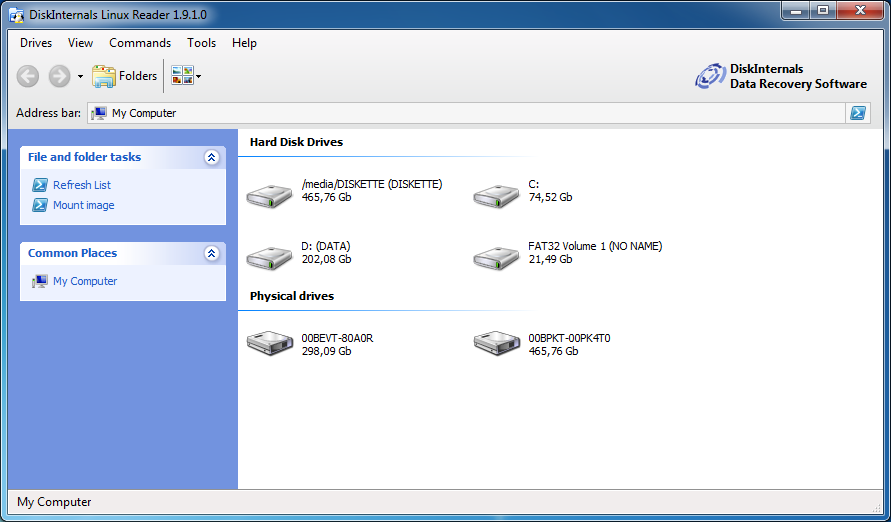
Task: Collapse the File and folder tasks panel
Action: coord(211,157)
